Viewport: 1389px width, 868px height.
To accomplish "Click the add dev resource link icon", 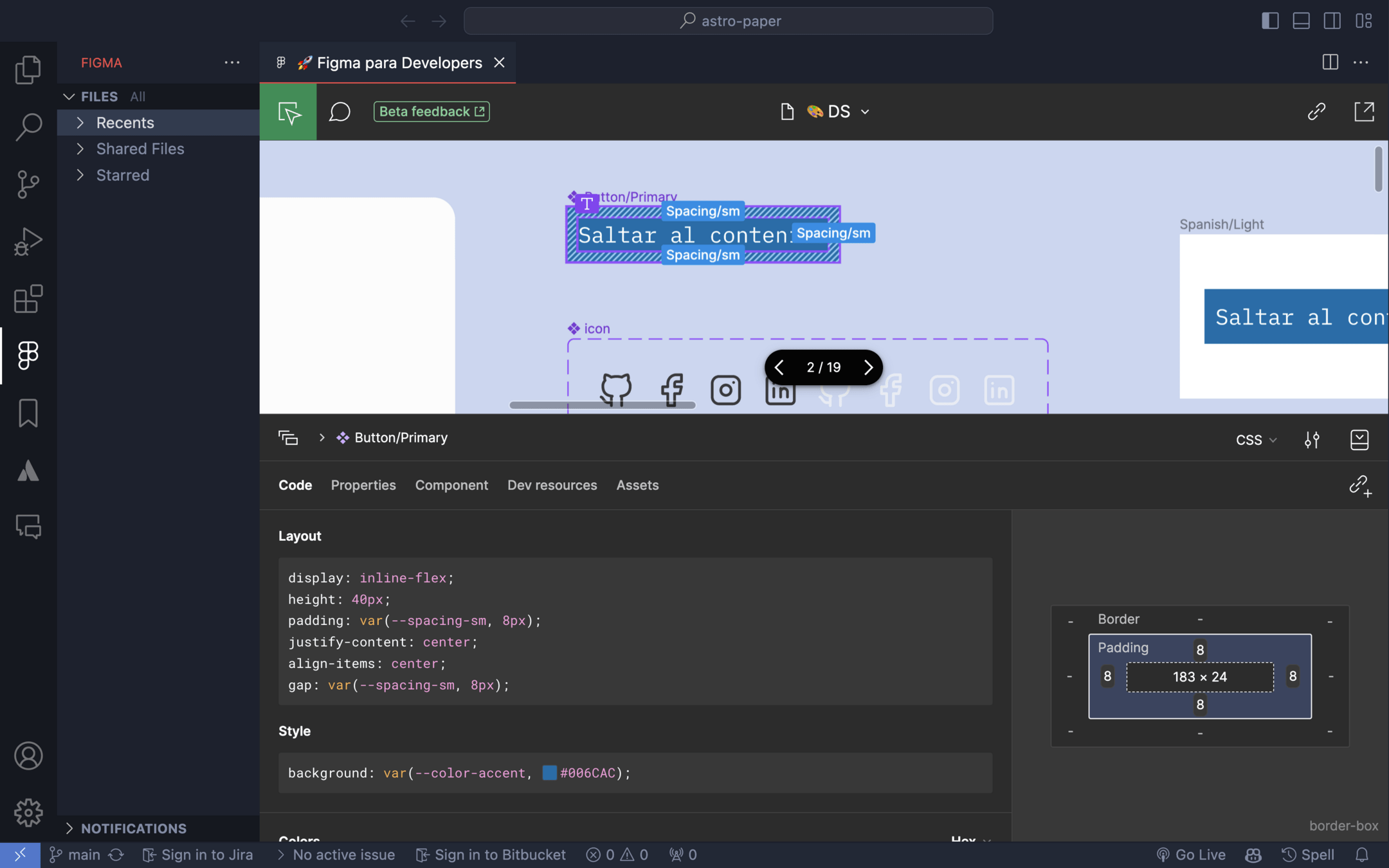I will click(x=1359, y=485).
